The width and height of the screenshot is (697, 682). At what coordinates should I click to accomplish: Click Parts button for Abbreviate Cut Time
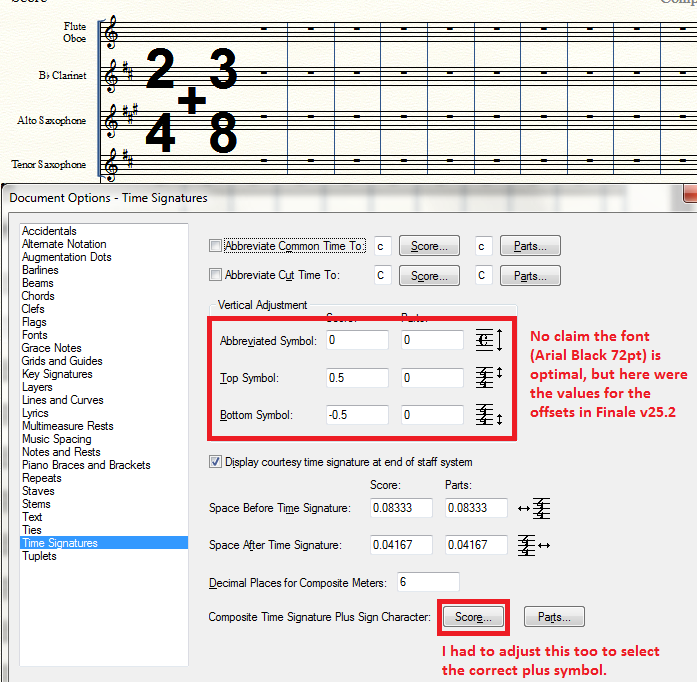(530, 276)
